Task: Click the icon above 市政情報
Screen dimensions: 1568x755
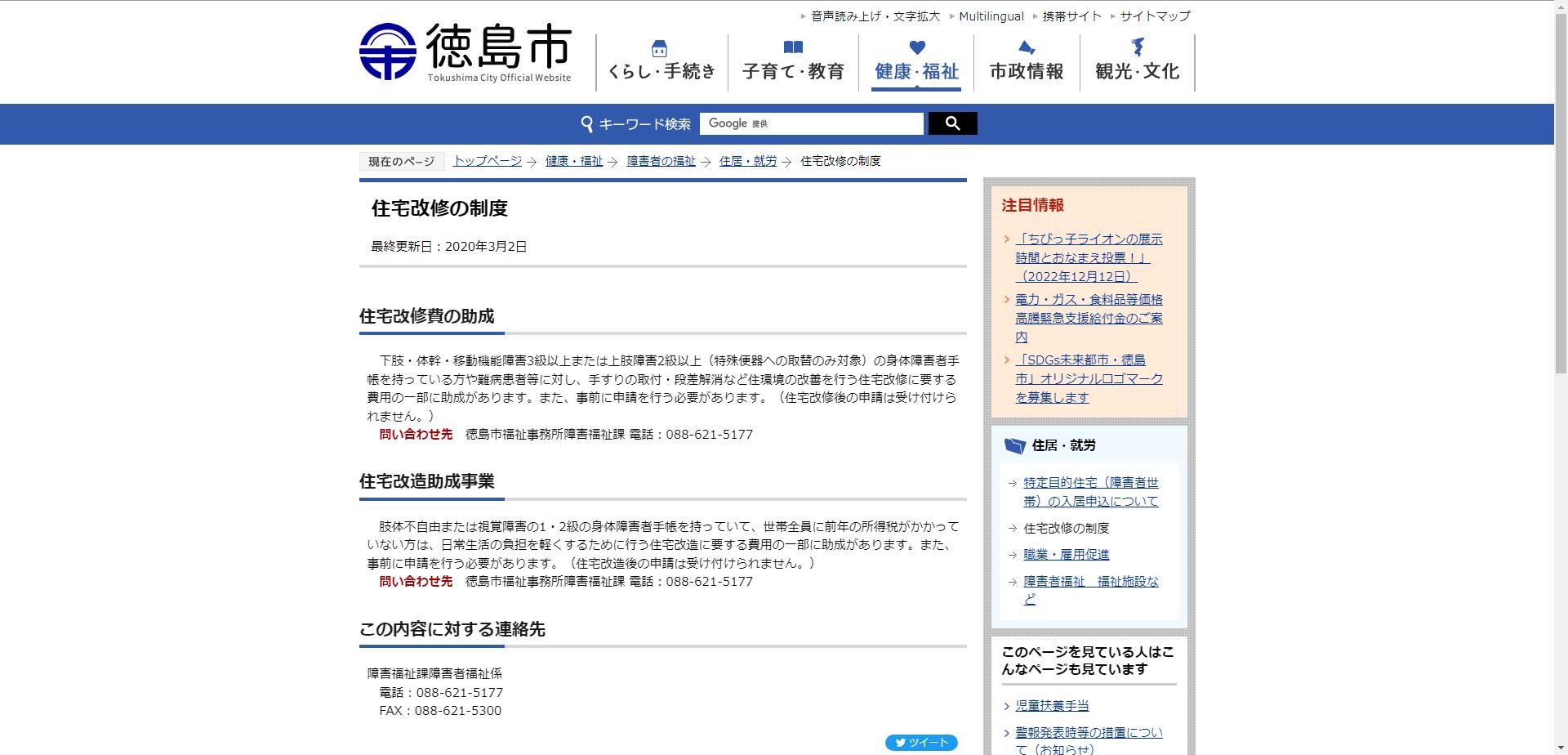Action: (1027, 47)
